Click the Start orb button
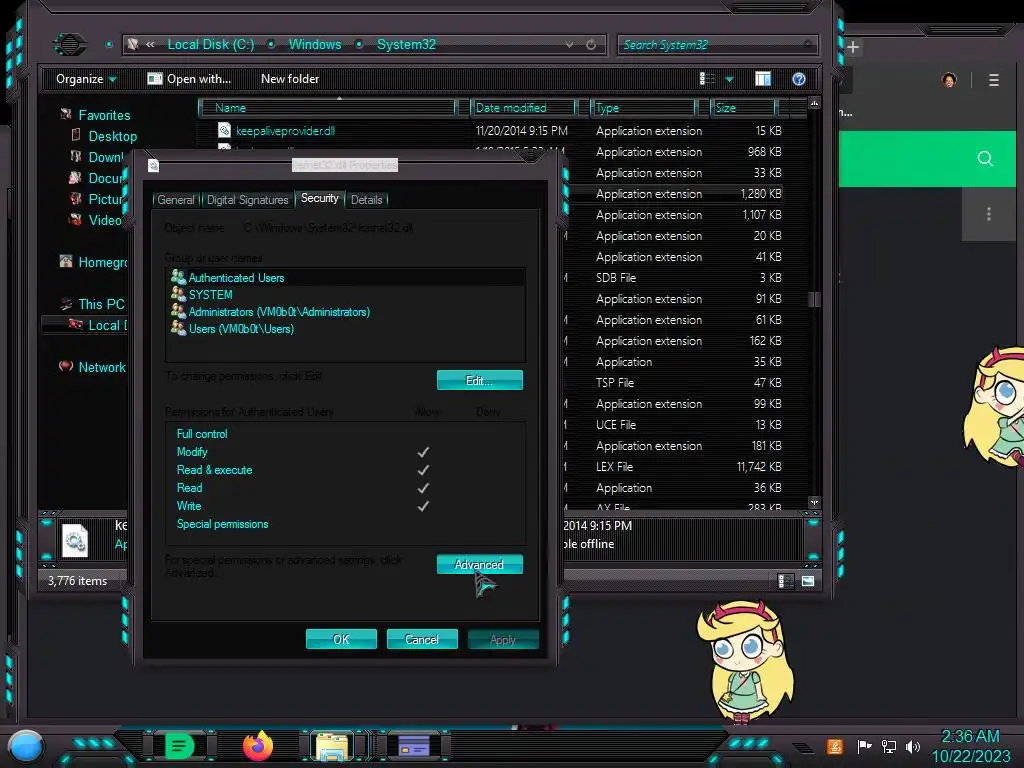1024x768 pixels. click(x=26, y=746)
